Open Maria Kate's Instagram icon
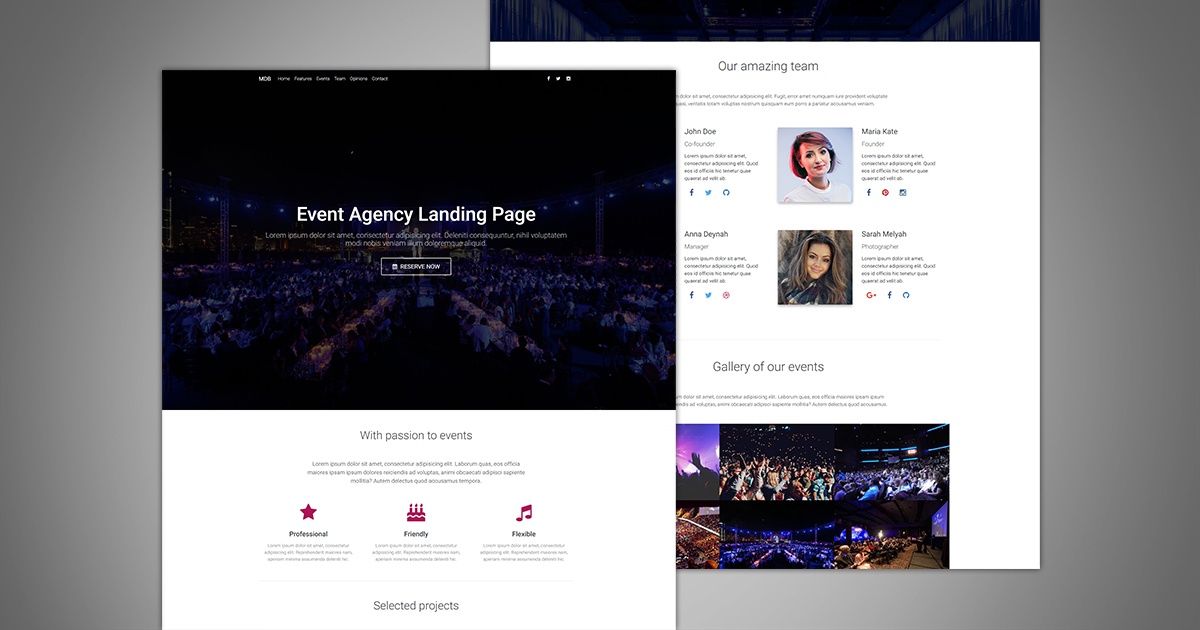This screenshot has width=1200, height=630. pyautogui.click(x=903, y=193)
